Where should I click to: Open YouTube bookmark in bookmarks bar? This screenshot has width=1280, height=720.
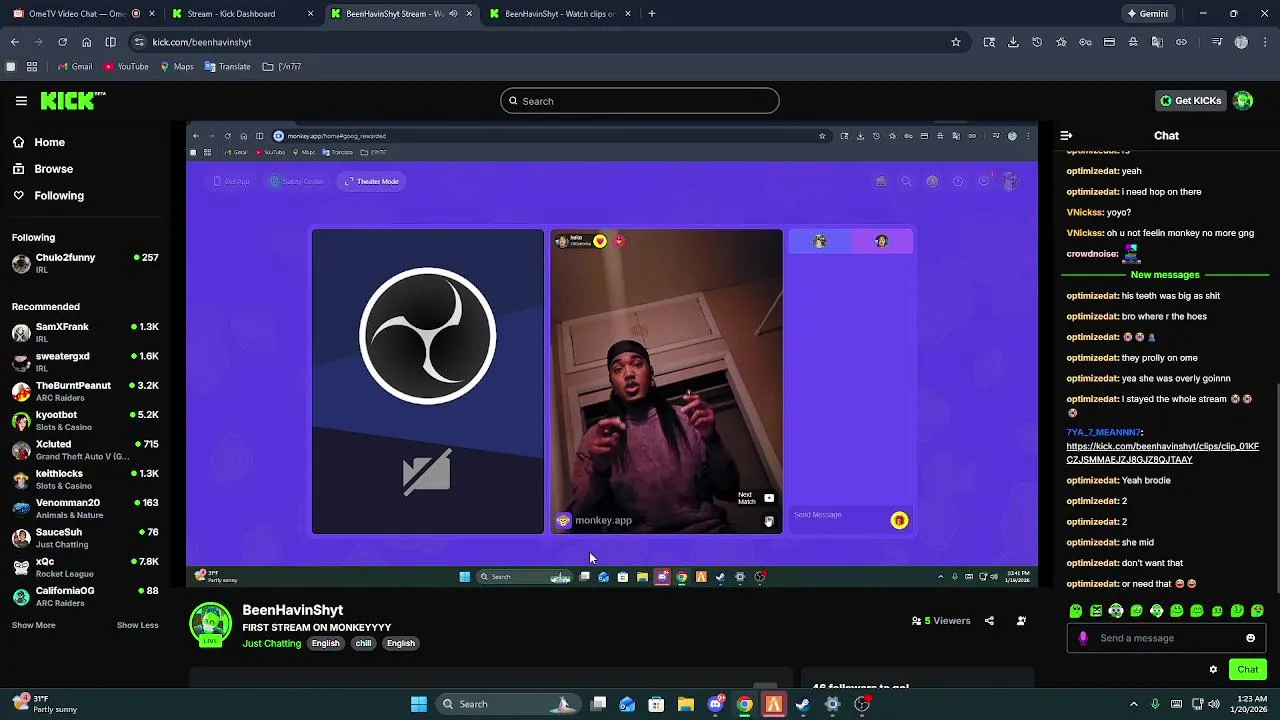pyautogui.click(x=126, y=67)
